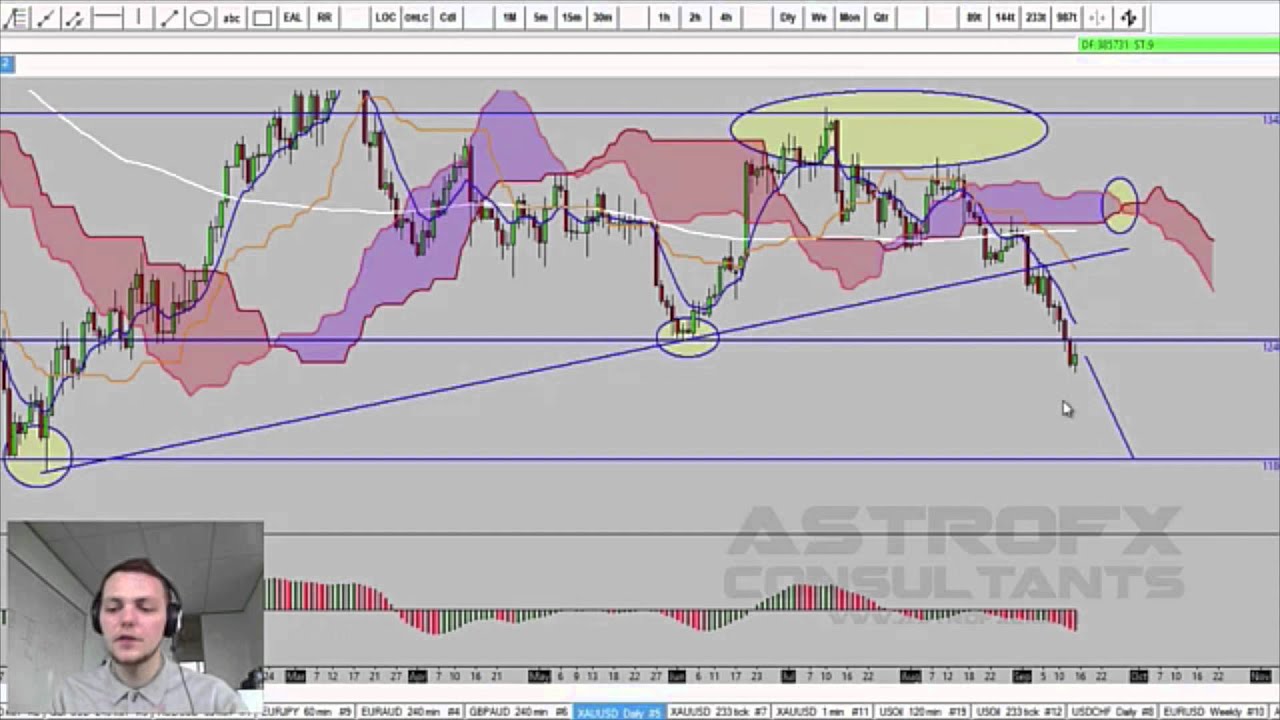Select the line segment tool
The width and height of the screenshot is (1280, 720).
tap(170, 17)
